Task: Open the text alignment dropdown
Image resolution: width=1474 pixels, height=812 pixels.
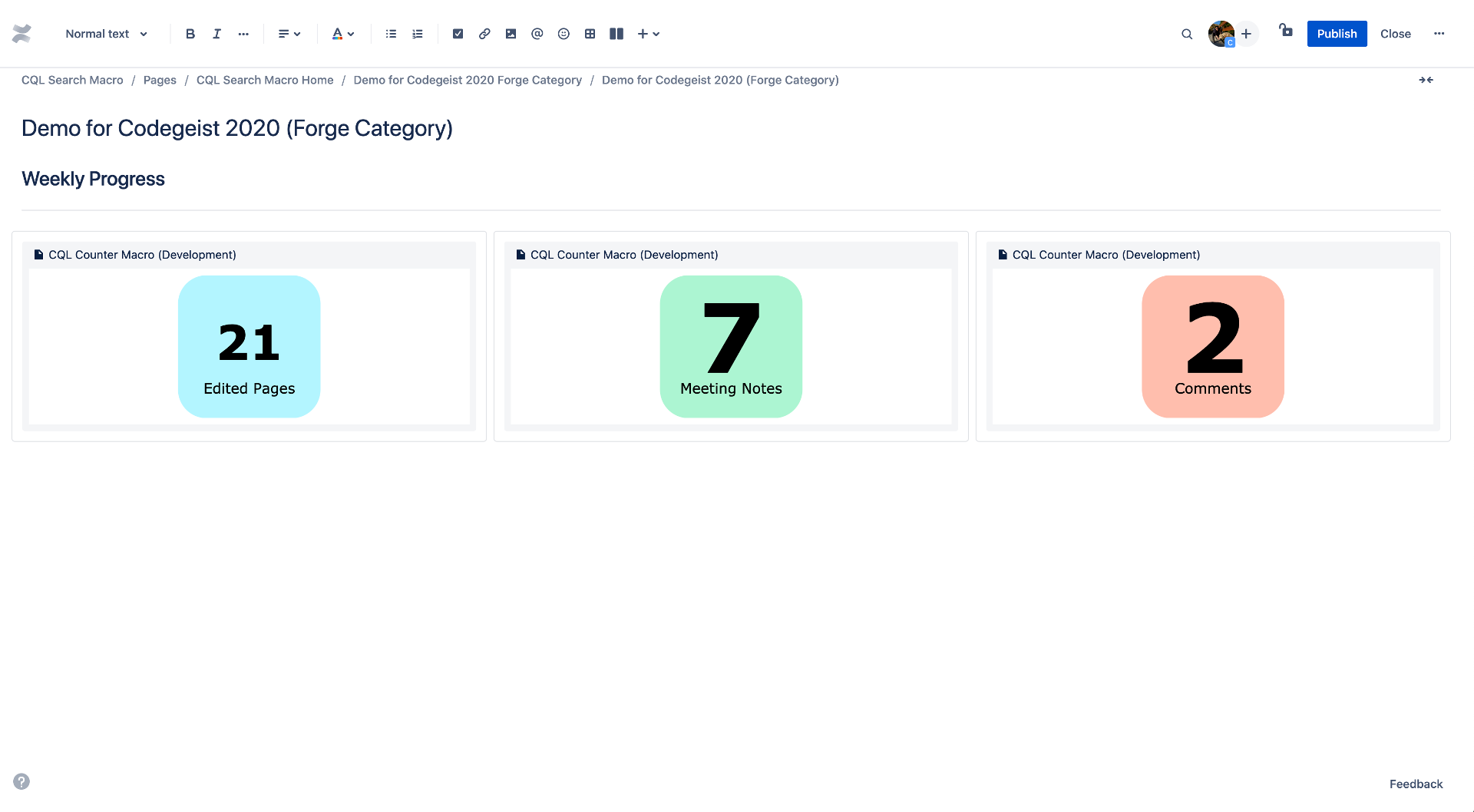Action: [x=289, y=34]
